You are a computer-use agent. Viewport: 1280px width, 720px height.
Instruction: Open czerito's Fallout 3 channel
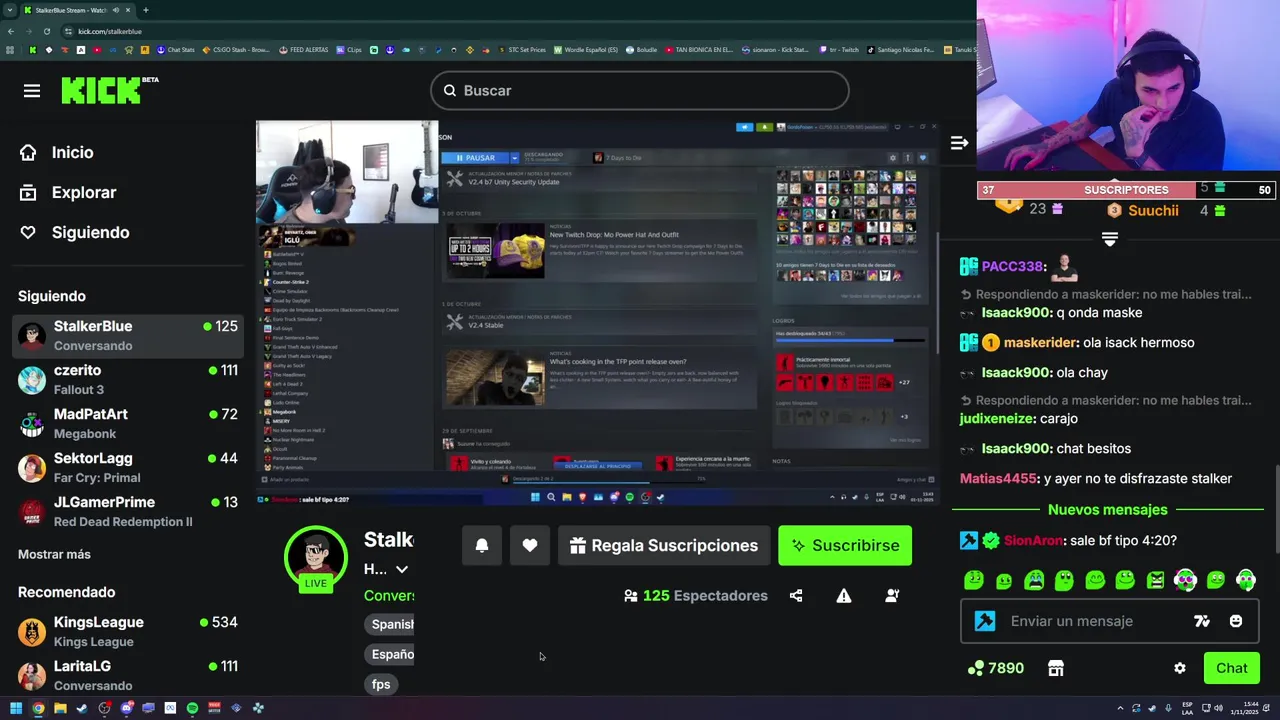point(128,379)
